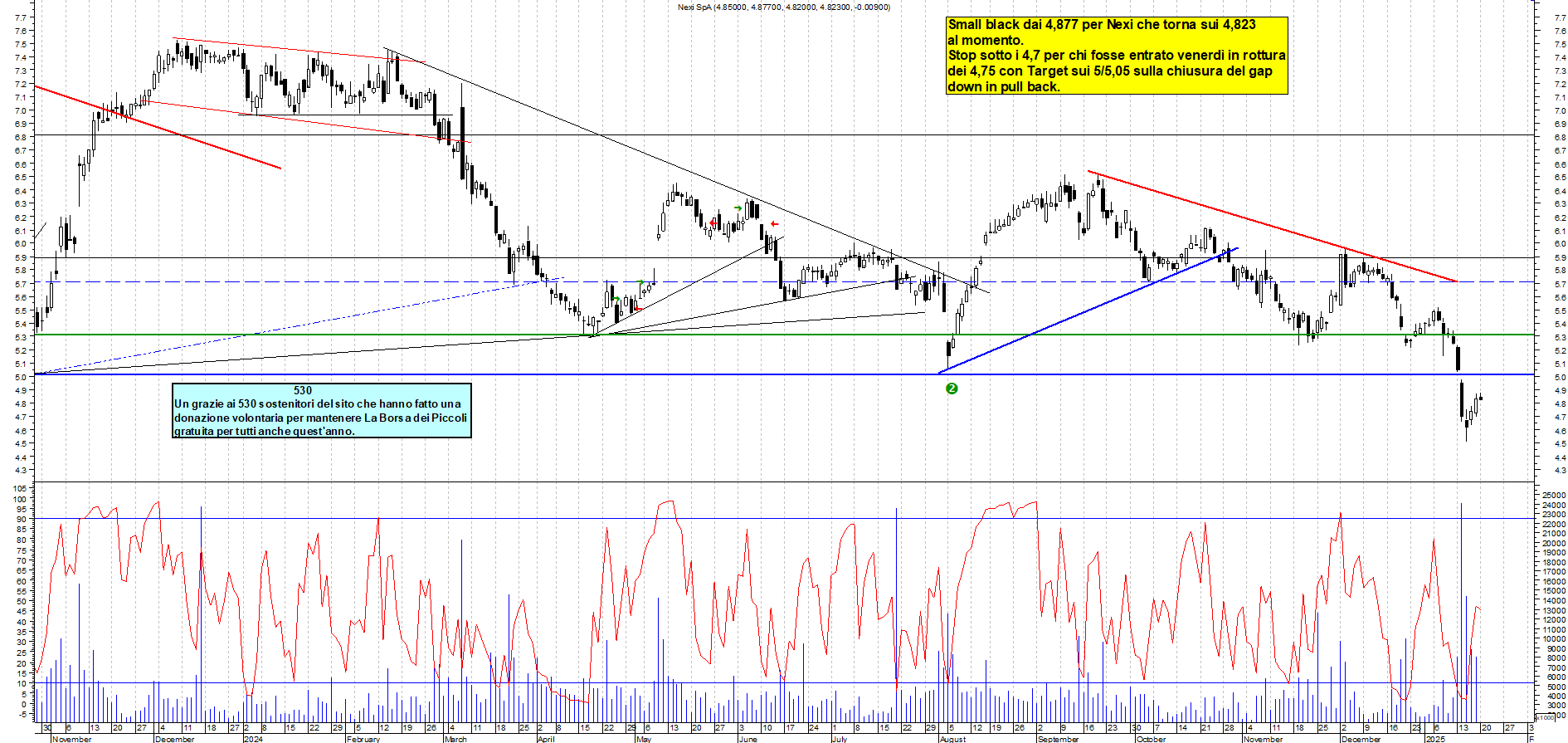Click the red arrow marker right of June candles
1568x743 pixels.
pyautogui.click(x=774, y=223)
